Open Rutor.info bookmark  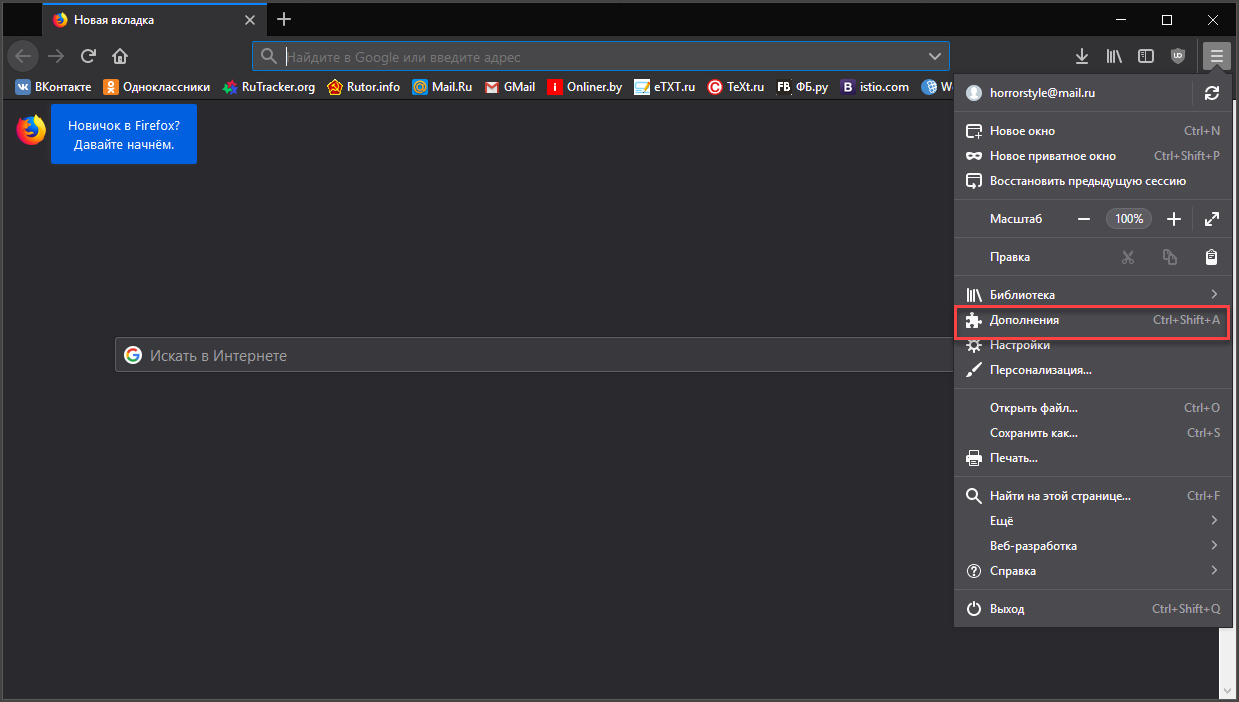363,87
